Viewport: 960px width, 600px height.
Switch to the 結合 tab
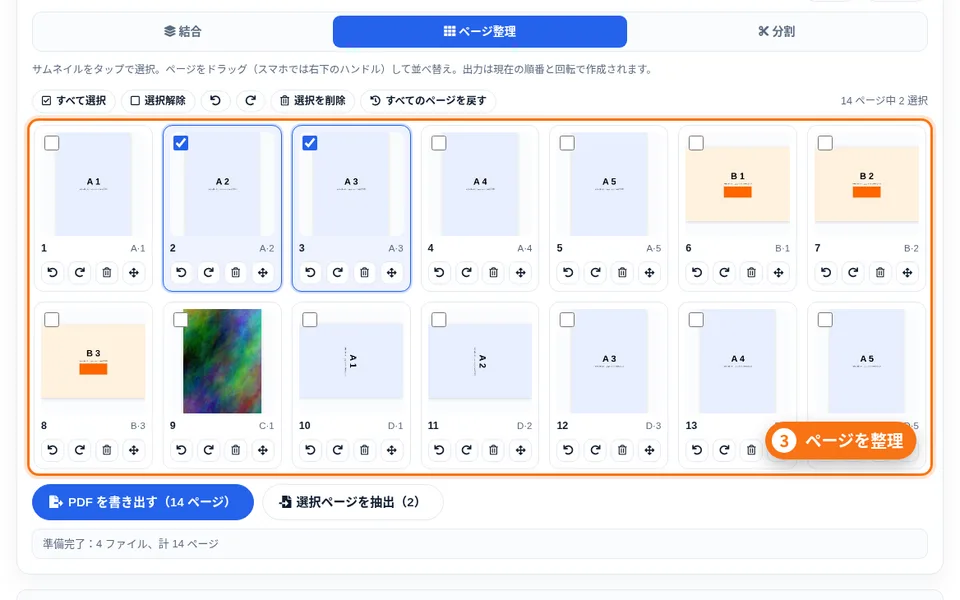(183, 31)
